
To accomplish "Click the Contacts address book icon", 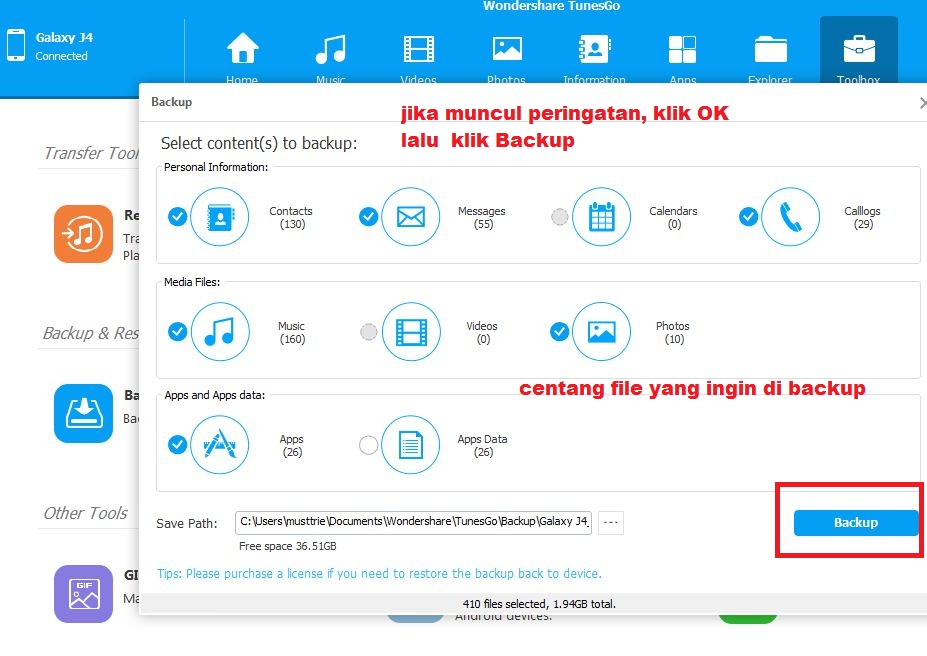I will pyautogui.click(x=220, y=217).
